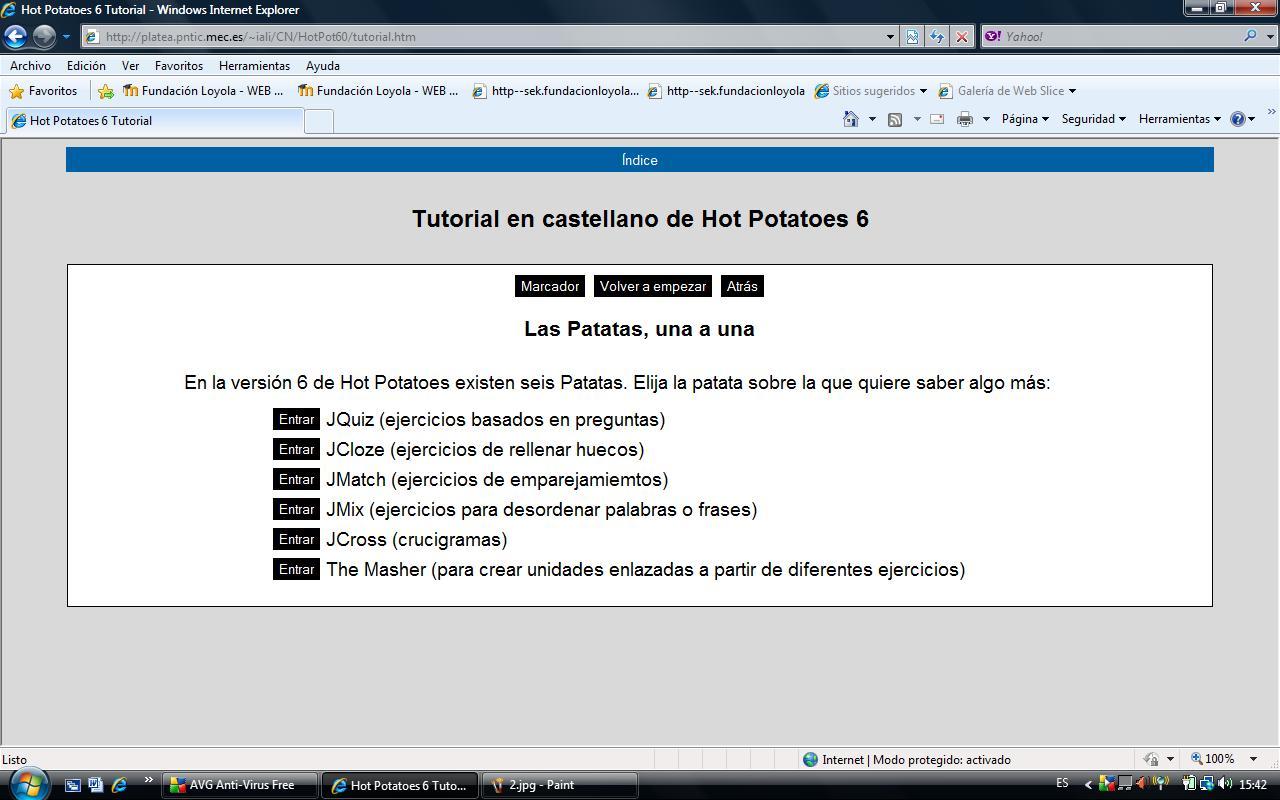The width and height of the screenshot is (1280, 800).
Task: Open the Edición menu
Action: point(86,65)
